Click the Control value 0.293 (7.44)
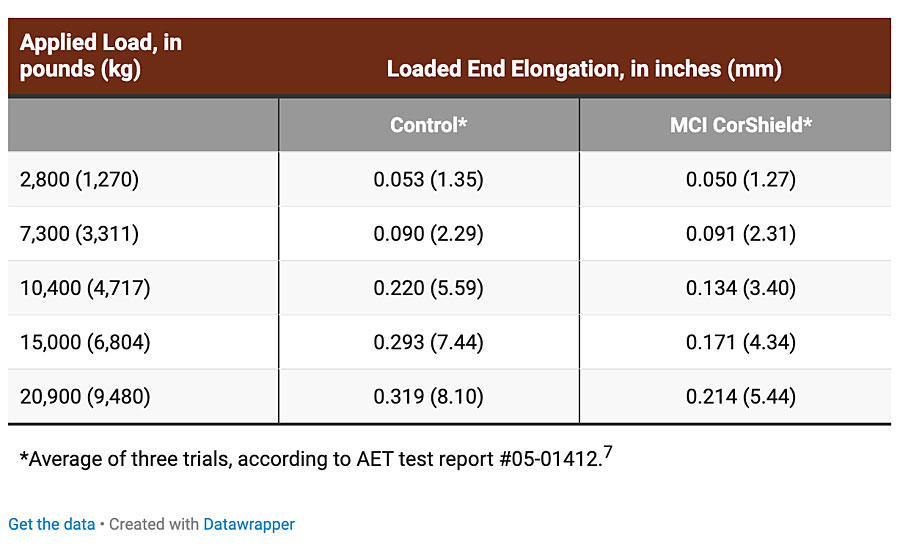The width and height of the screenshot is (900, 550). (429, 343)
